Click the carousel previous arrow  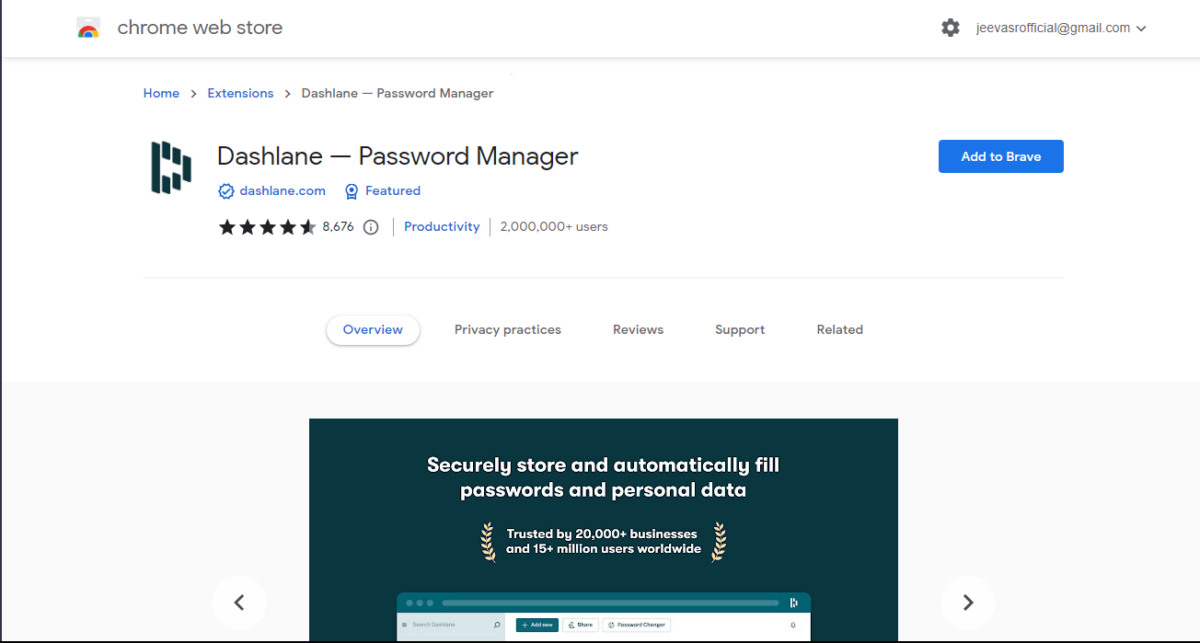pyautogui.click(x=239, y=602)
